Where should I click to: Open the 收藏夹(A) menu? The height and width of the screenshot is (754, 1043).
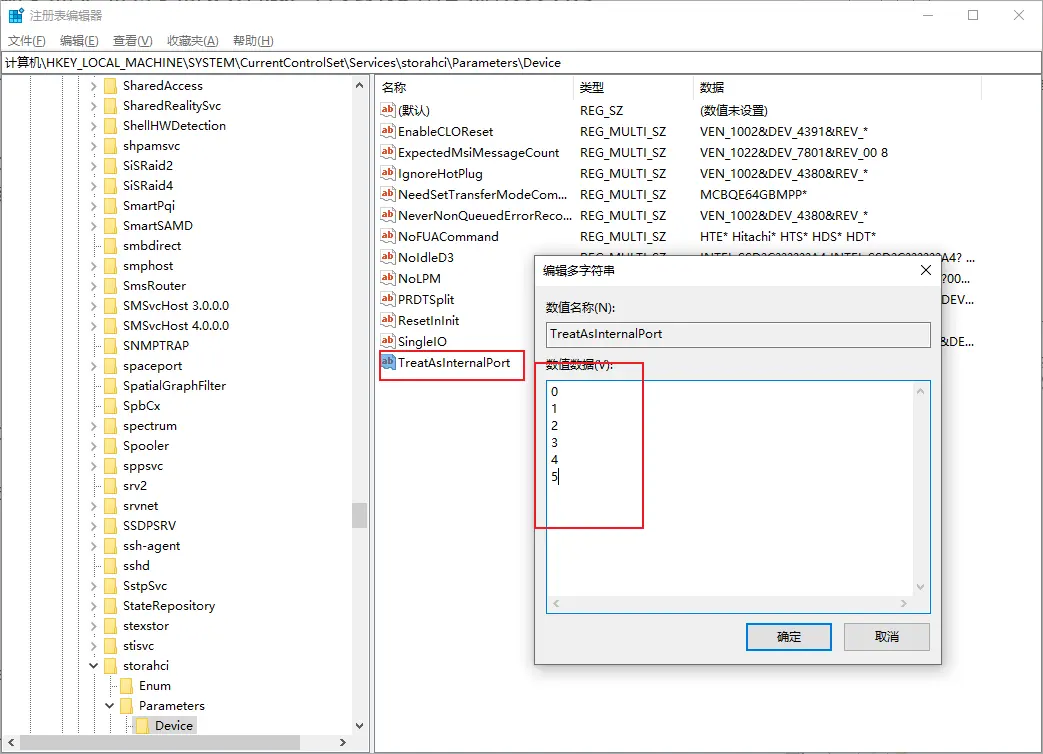coord(192,41)
